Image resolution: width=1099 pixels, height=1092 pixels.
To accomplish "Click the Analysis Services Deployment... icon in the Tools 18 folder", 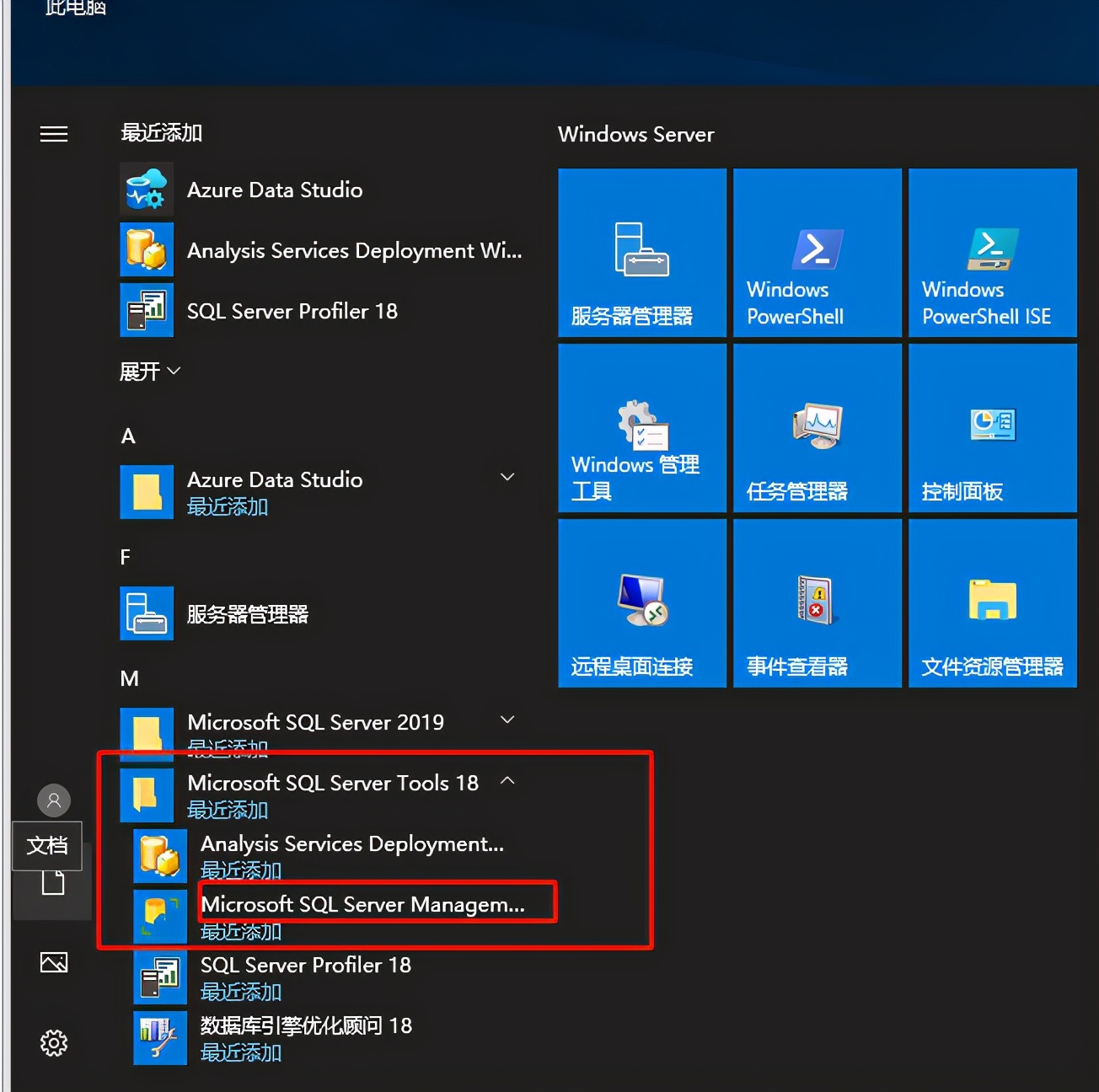I will point(160,855).
